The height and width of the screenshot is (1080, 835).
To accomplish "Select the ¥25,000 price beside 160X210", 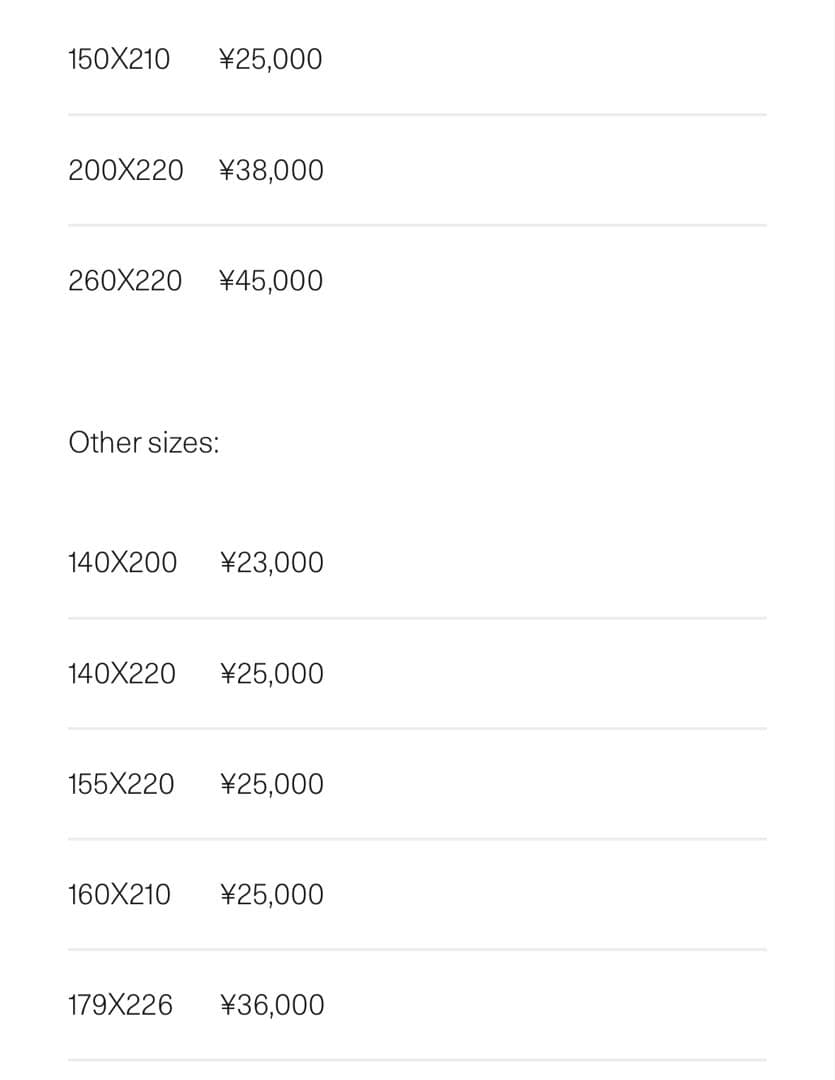I will [272, 894].
